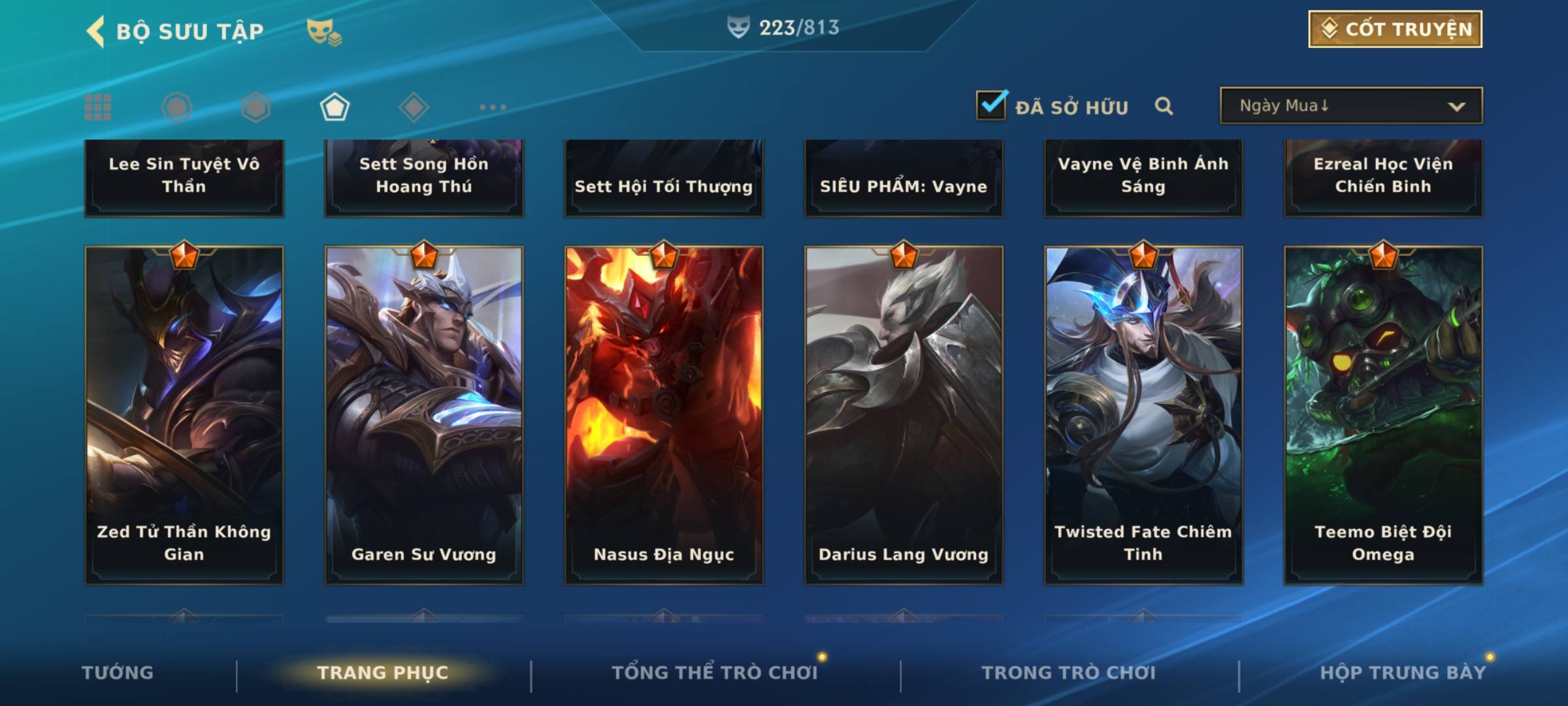
Task: Switch to the Tổng Thể Trò Chơi tab
Action: point(715,673)
